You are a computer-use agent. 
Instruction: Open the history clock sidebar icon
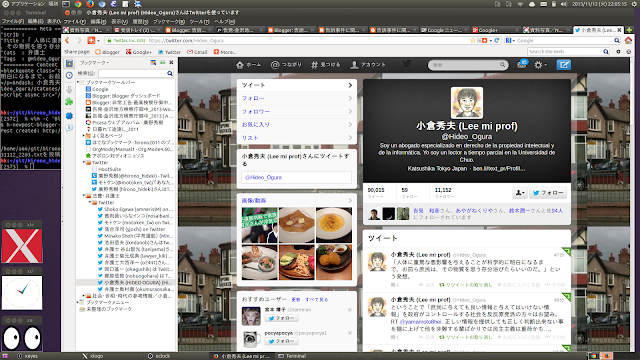(x=69, y=75)
